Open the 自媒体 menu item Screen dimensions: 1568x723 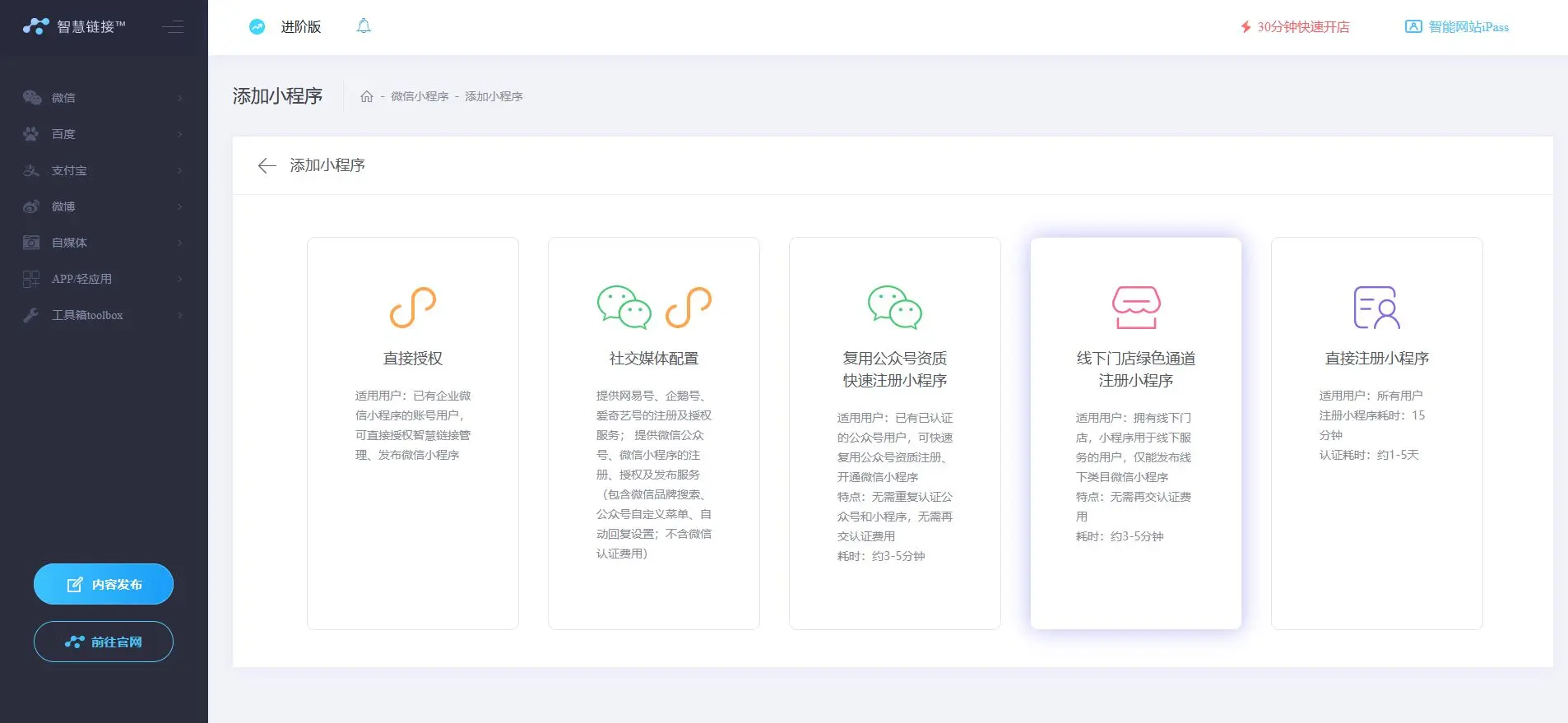point(103,243)
